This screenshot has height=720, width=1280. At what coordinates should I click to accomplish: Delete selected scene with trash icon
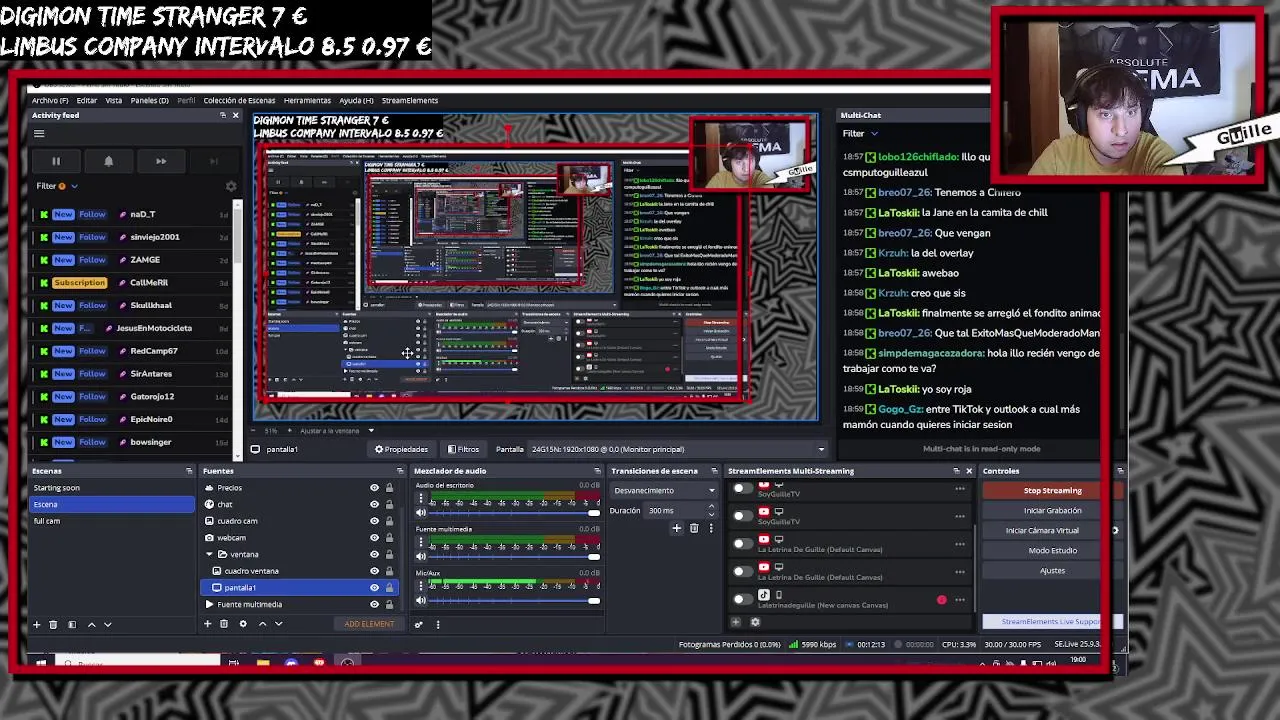tap(54, 624)
